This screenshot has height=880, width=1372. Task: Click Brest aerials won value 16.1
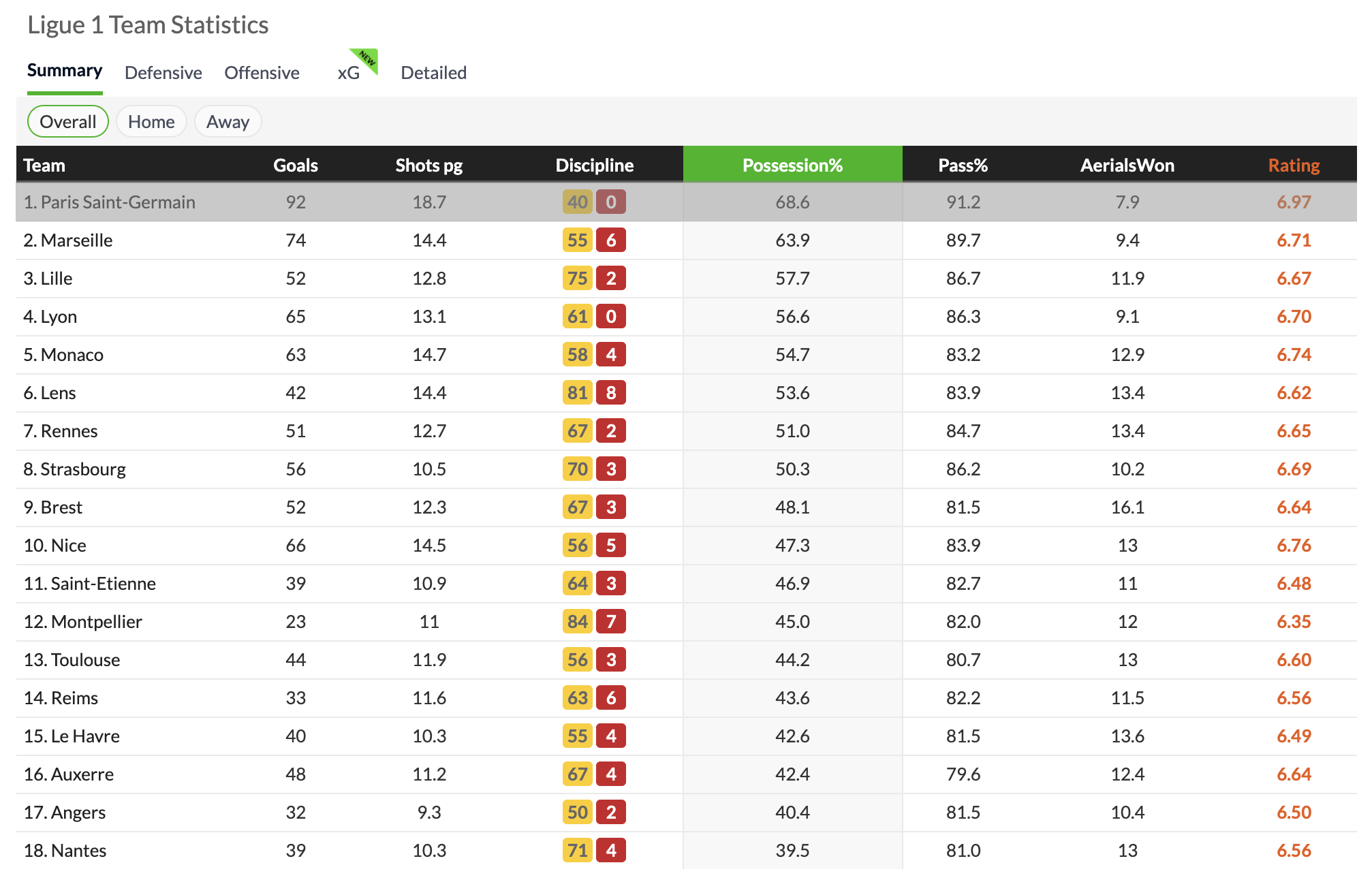click(1127, 507)
